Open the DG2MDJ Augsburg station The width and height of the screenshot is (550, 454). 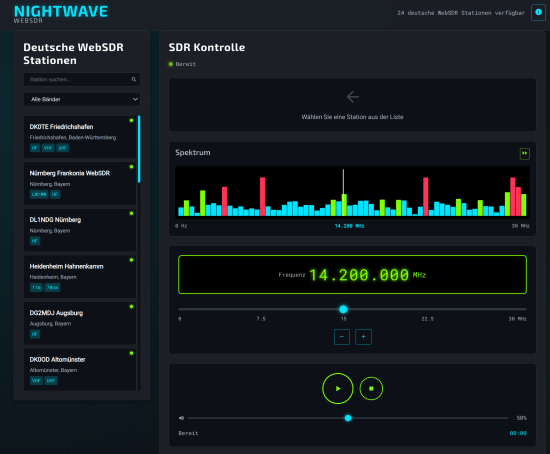point(80,323)
